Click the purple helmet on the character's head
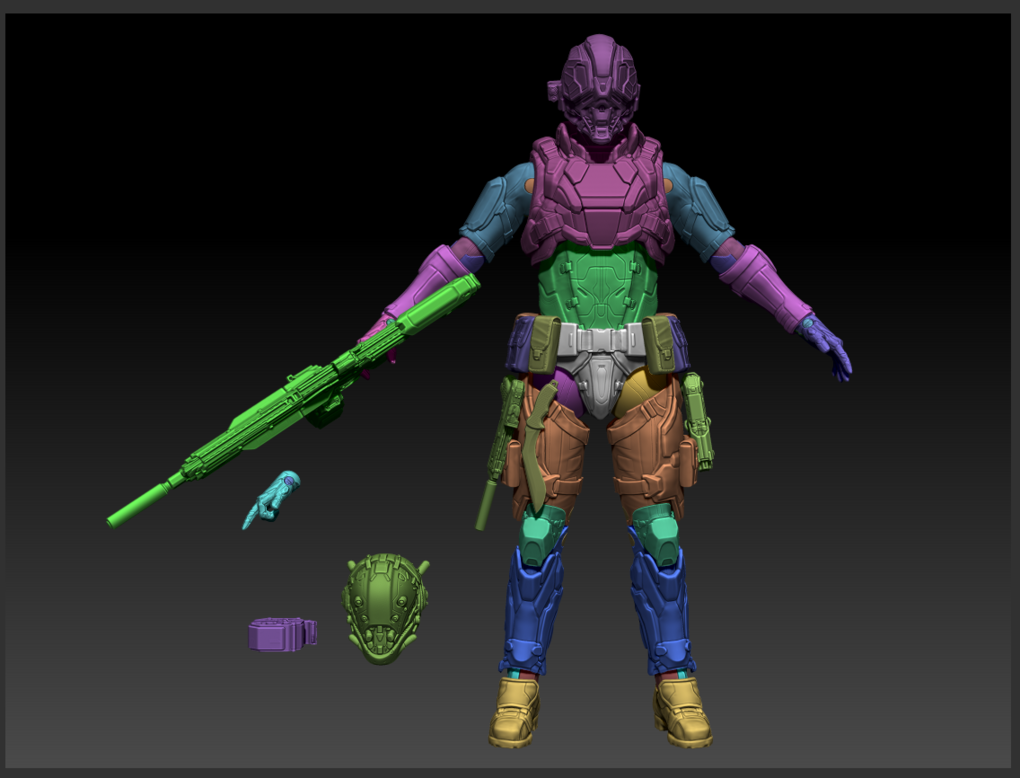The width and height of the screenshot is (1020, 778). pyautogui.click(x=598, y=85)
